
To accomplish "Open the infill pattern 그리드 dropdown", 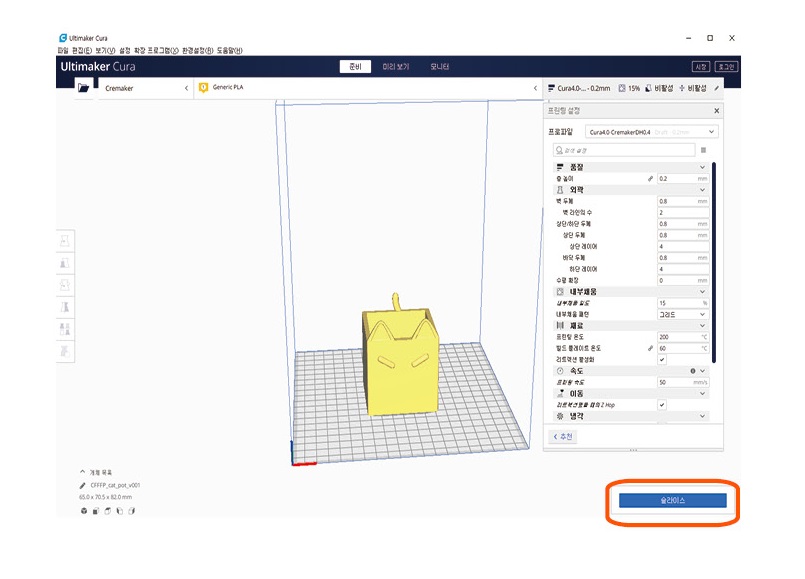I will pyautogui.click(x=683, y=314).
